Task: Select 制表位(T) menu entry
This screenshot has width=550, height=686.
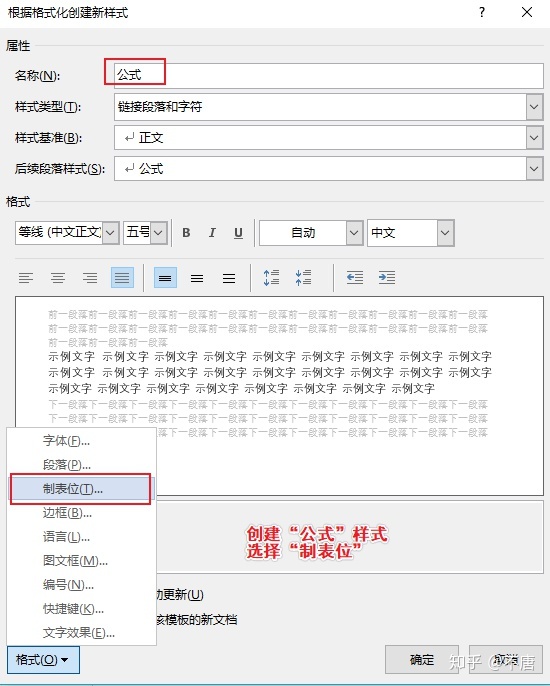Action: point(81,489)
